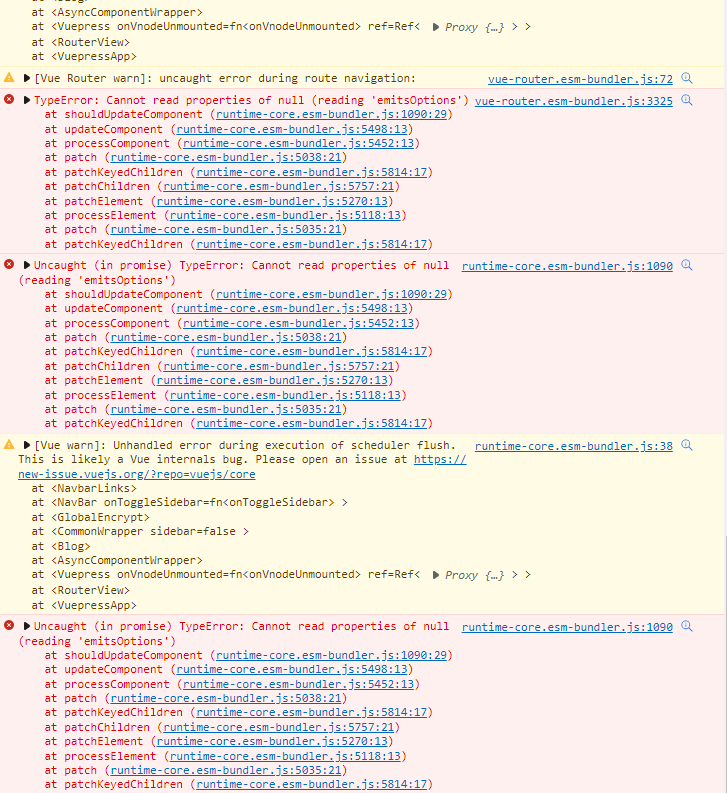Expand the [Vue Router warn] uncaught error message
Viewport: 727px width, 793px height.
[27, 78]
